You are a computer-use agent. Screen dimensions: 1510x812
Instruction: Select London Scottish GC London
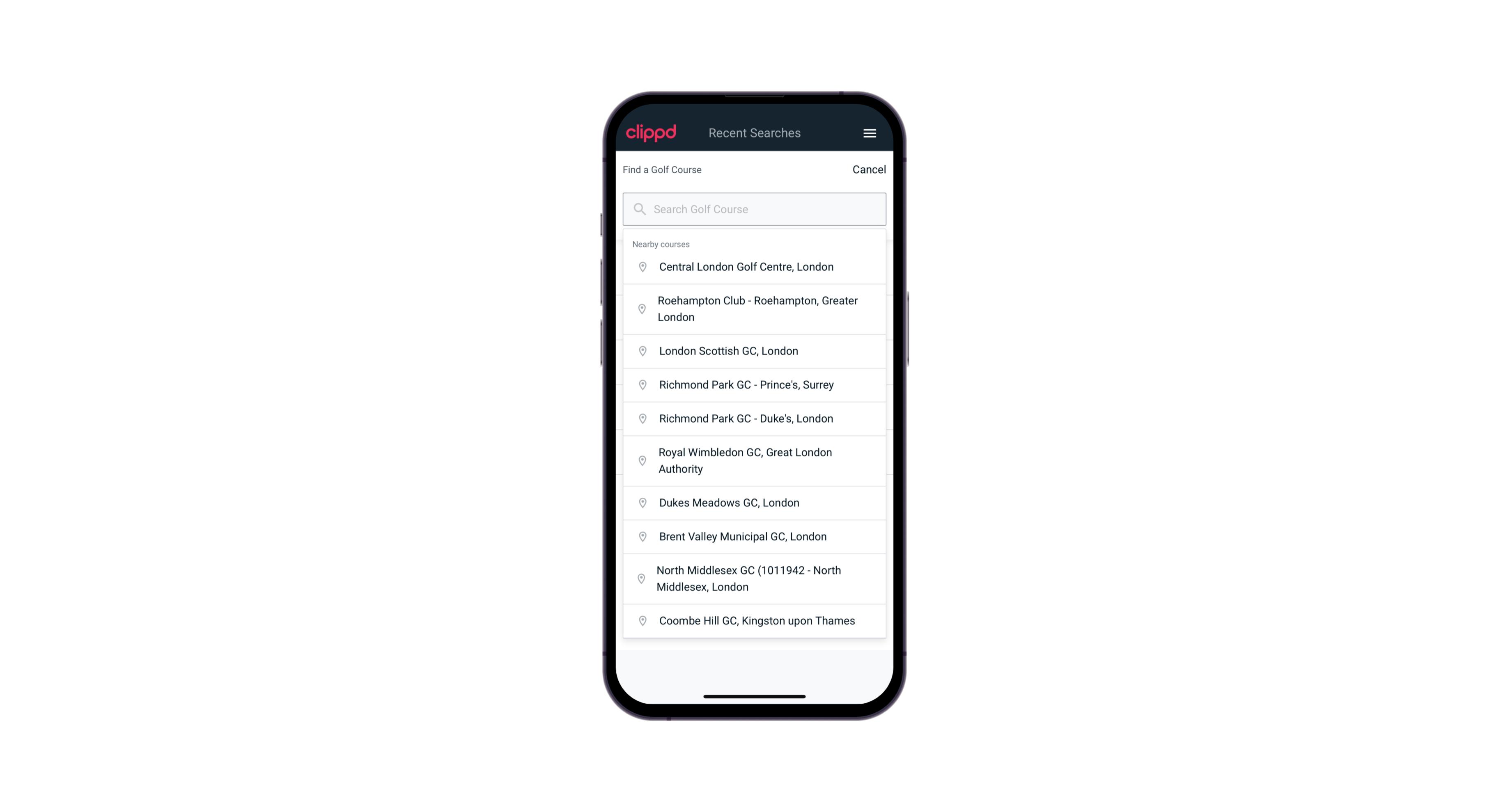point(755,351)
